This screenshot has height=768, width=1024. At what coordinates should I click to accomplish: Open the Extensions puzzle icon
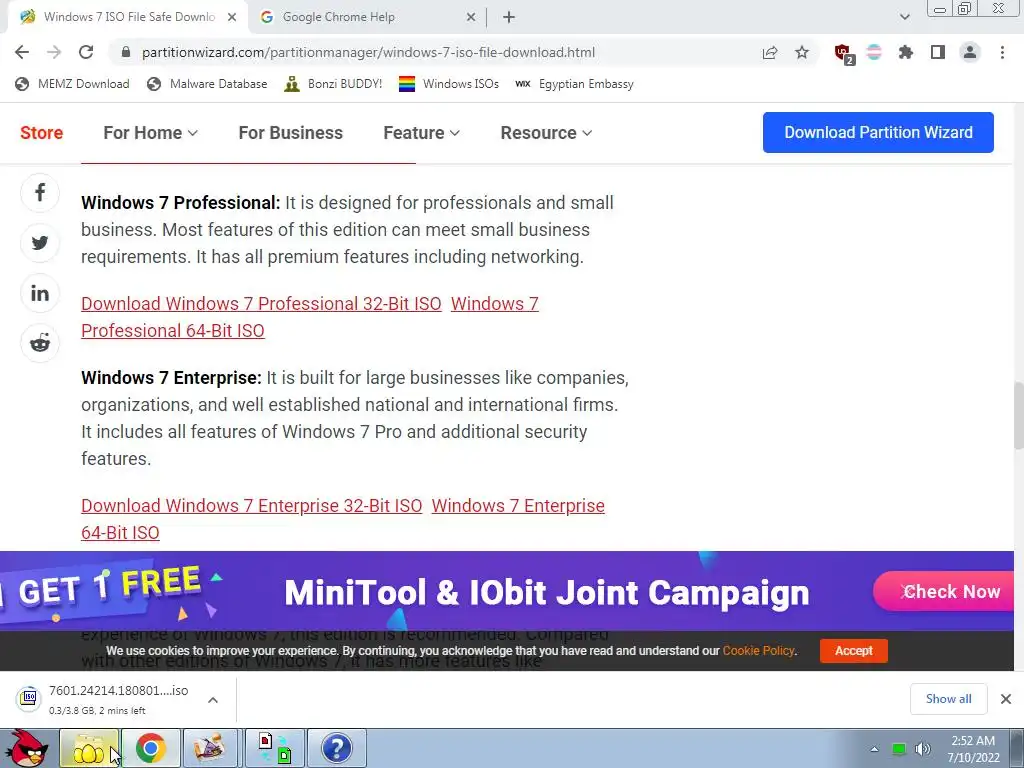click(x=906, y=52)
